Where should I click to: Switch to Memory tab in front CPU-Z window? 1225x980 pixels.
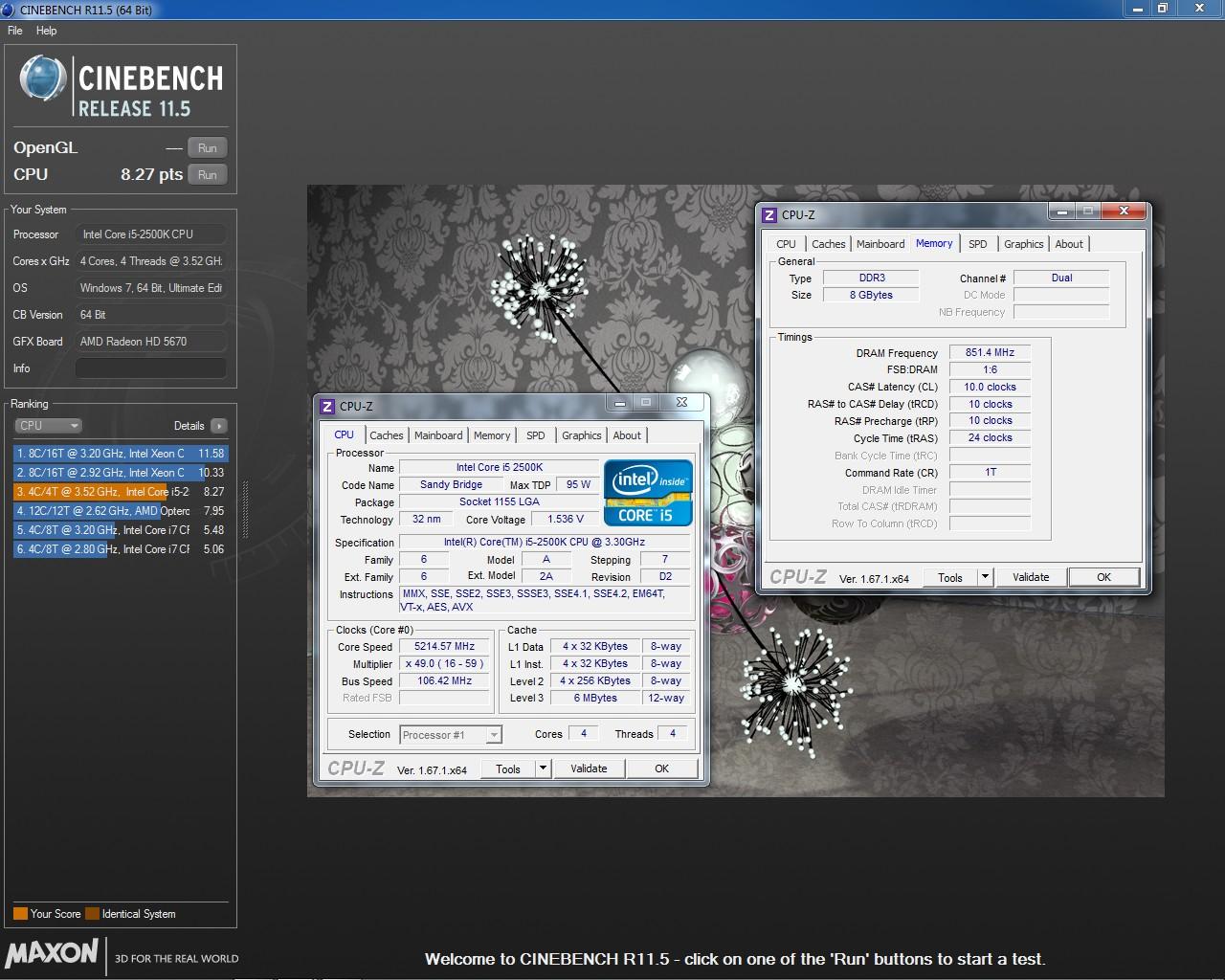[492, 435]
